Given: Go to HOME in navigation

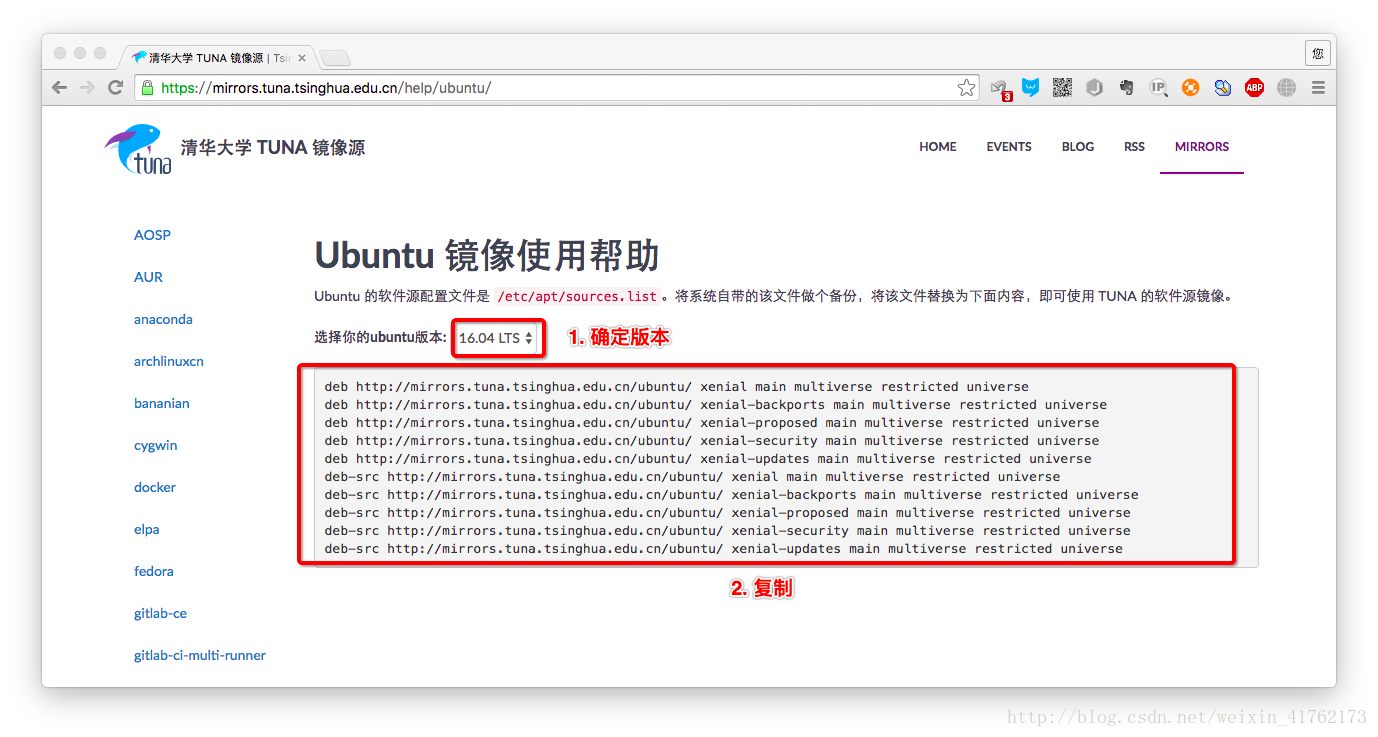Looking at the screenshot, I should [938, 147].
